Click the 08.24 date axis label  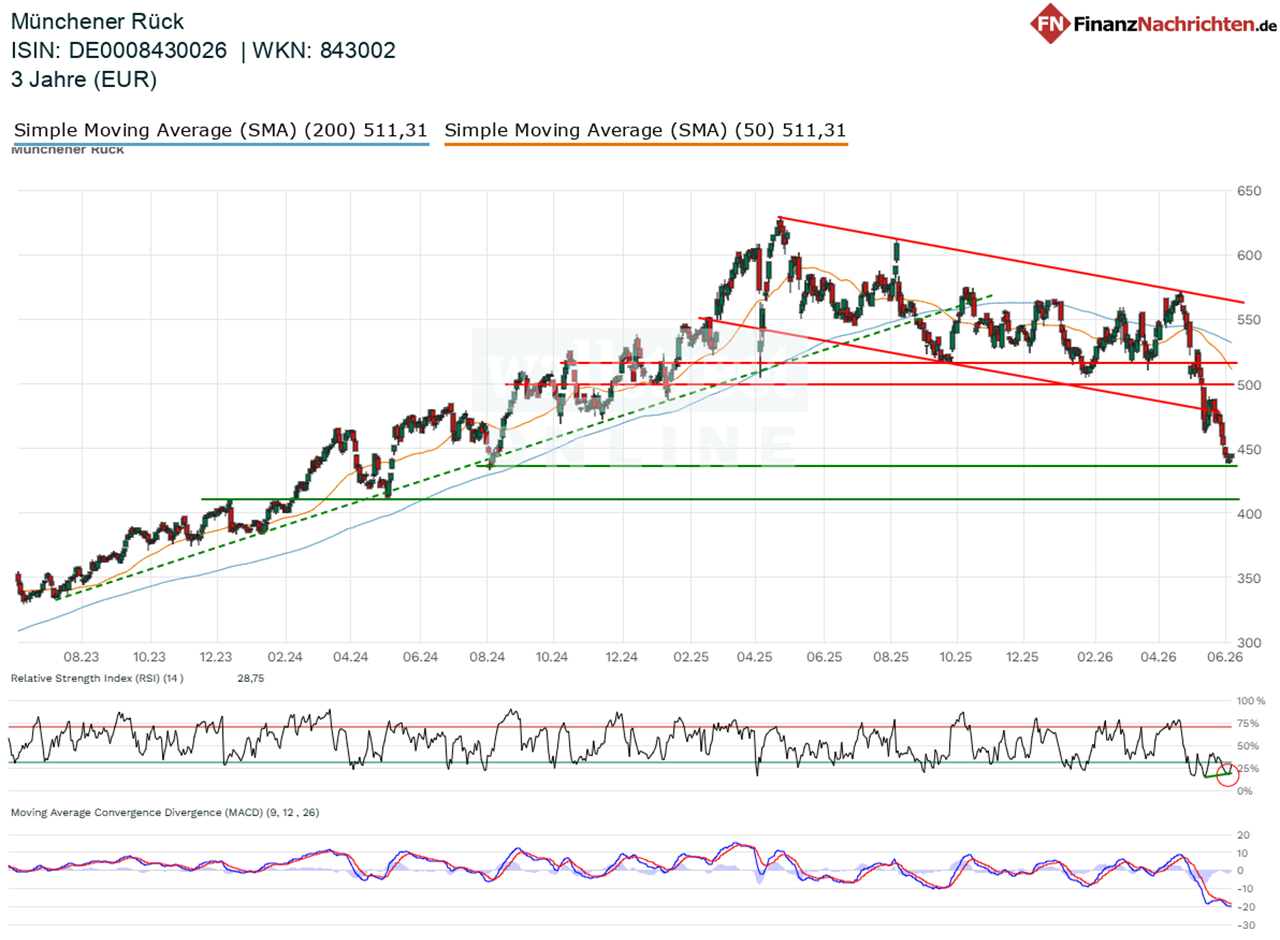[486, 658]
